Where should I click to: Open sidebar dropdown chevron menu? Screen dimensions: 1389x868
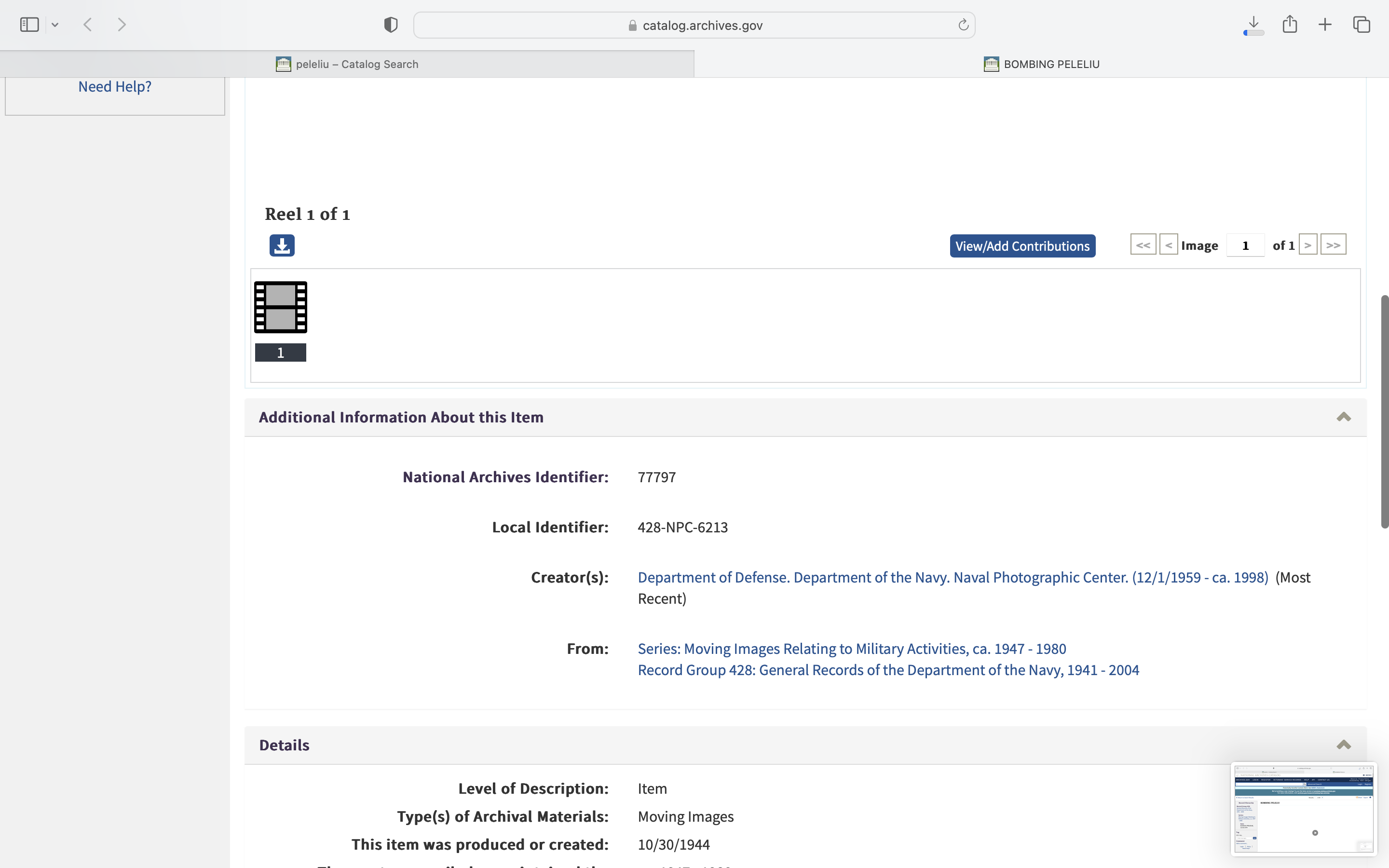[x=55, y=25]
